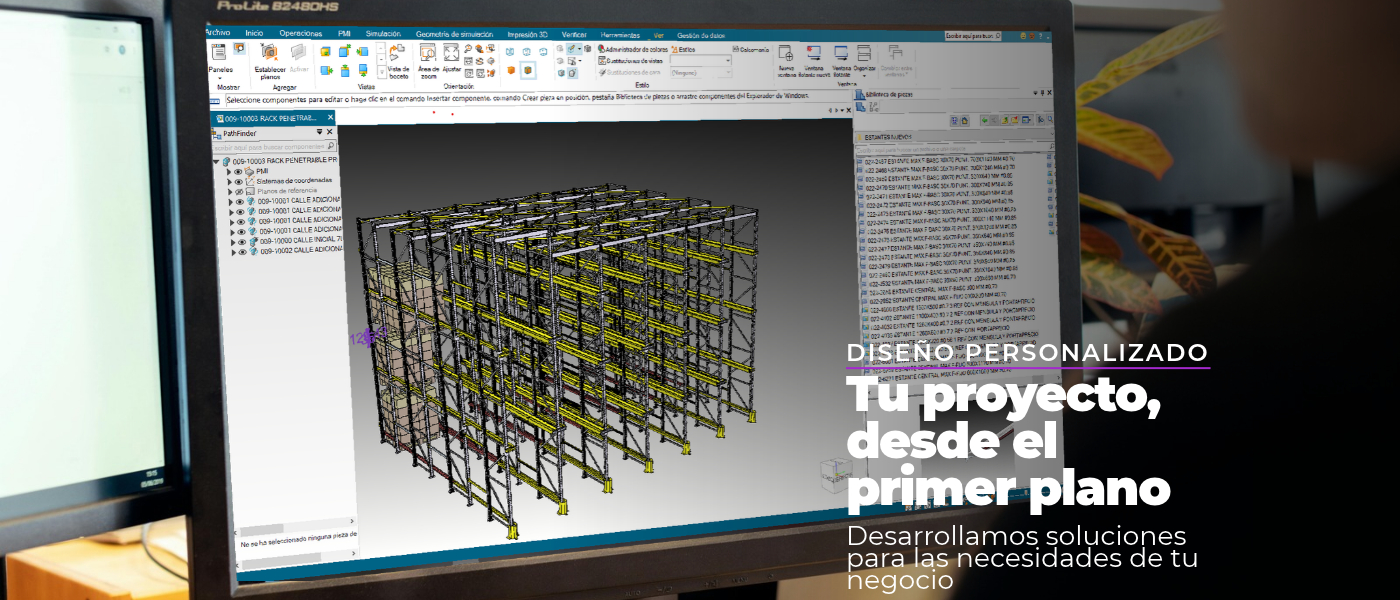Viewport: 1400px width, 600px height.
Task: Switch to the Inicio ribbon tab
Action: [x=254, y=33]
